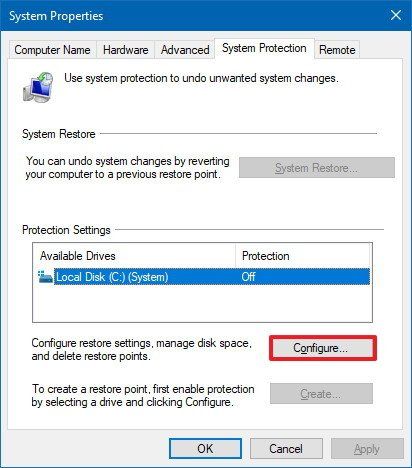Click the Create... restore point button
412x468 pixels.
tap(321, 394)
